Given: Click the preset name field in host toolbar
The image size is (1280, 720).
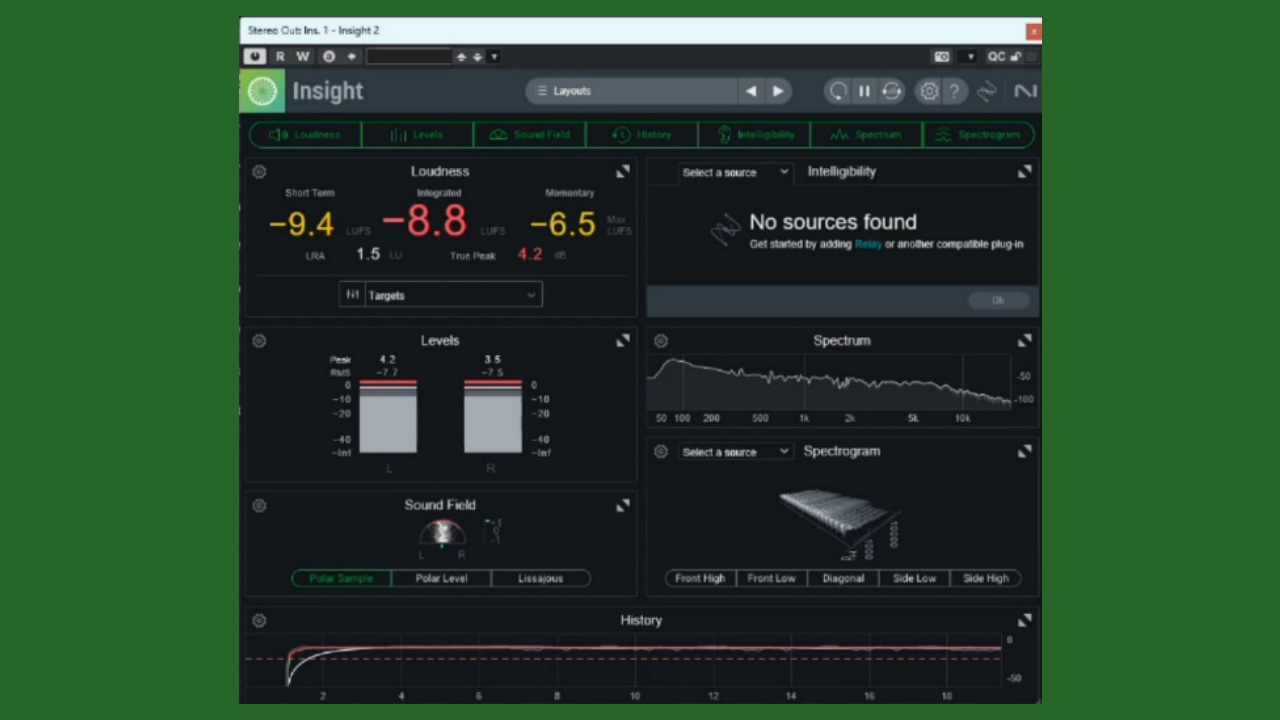Looking at the screenshot, I should [409, 57].
